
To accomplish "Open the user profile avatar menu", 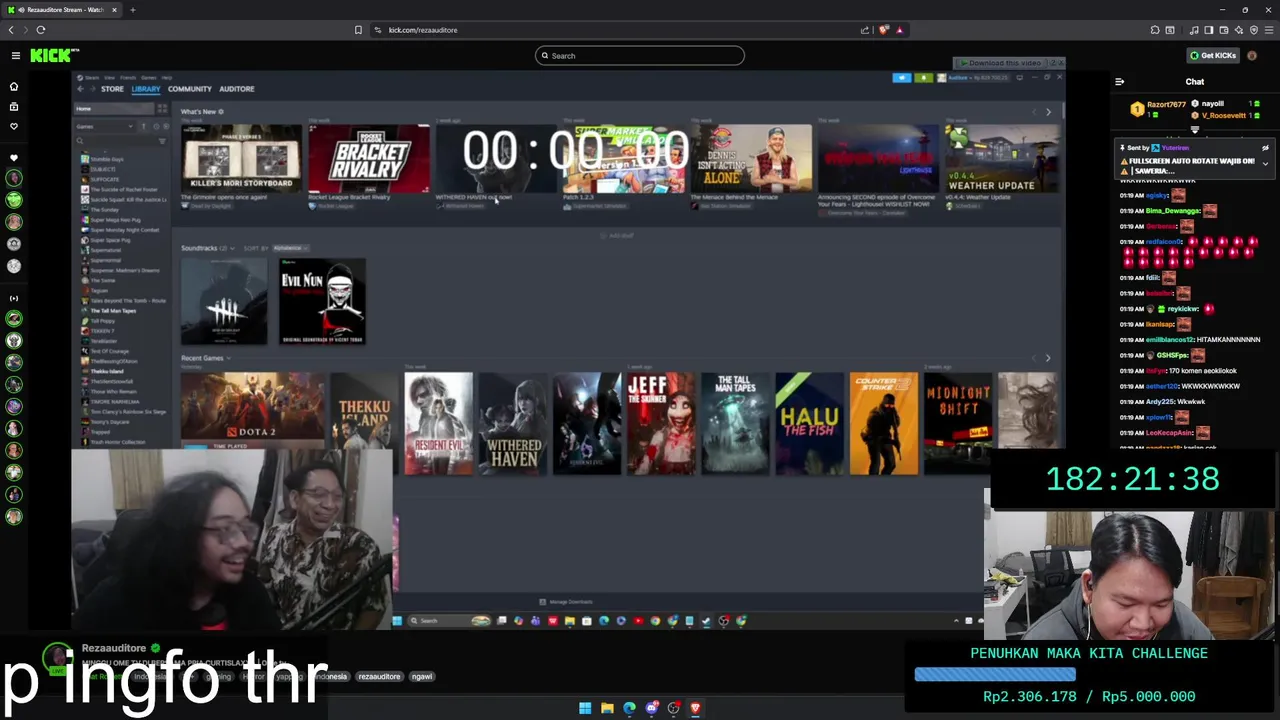I will 1252,55.
